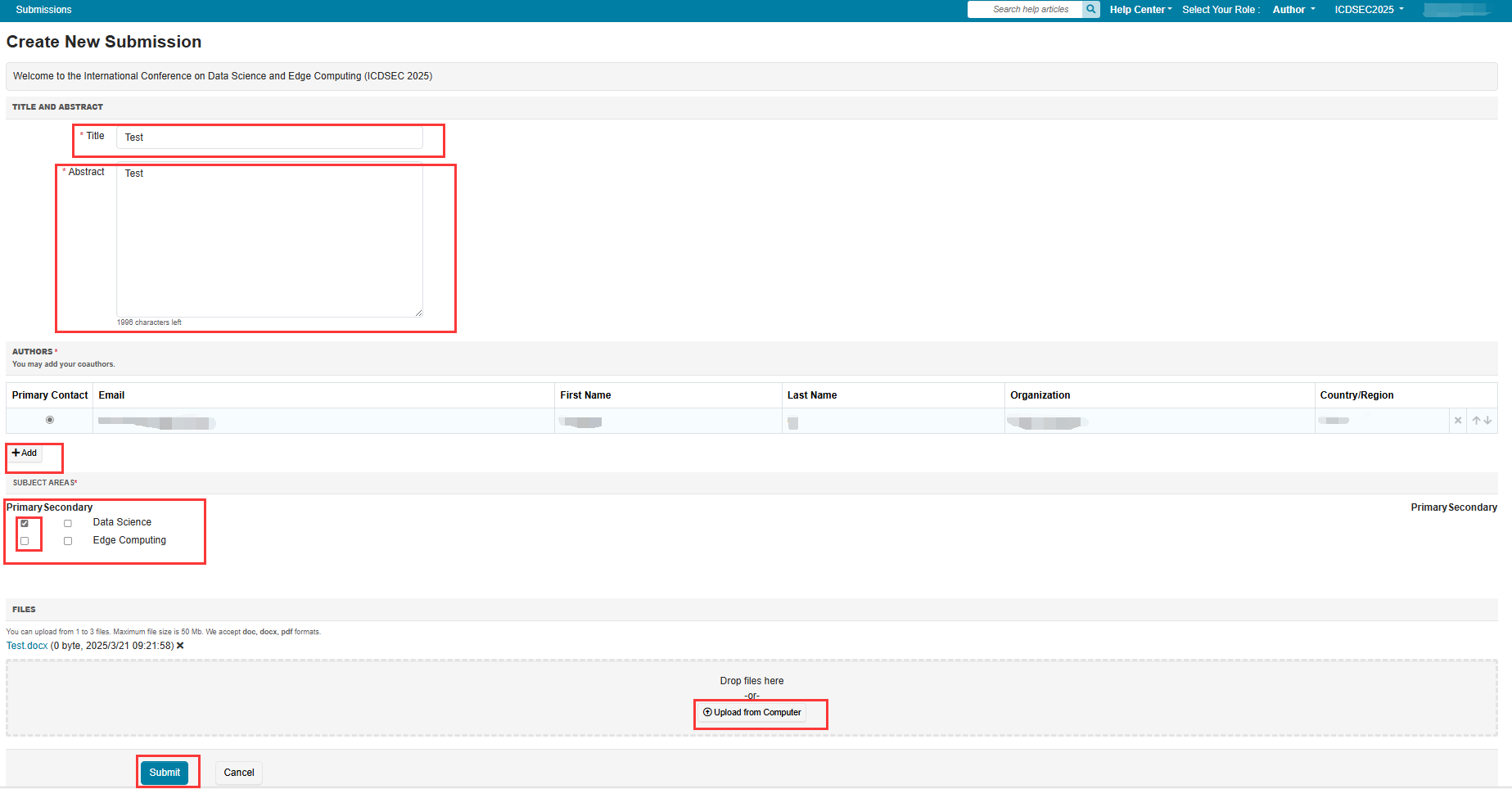Click the search magnifier icon
This screenshot has width=1512, height=789.
point(1090,9)
